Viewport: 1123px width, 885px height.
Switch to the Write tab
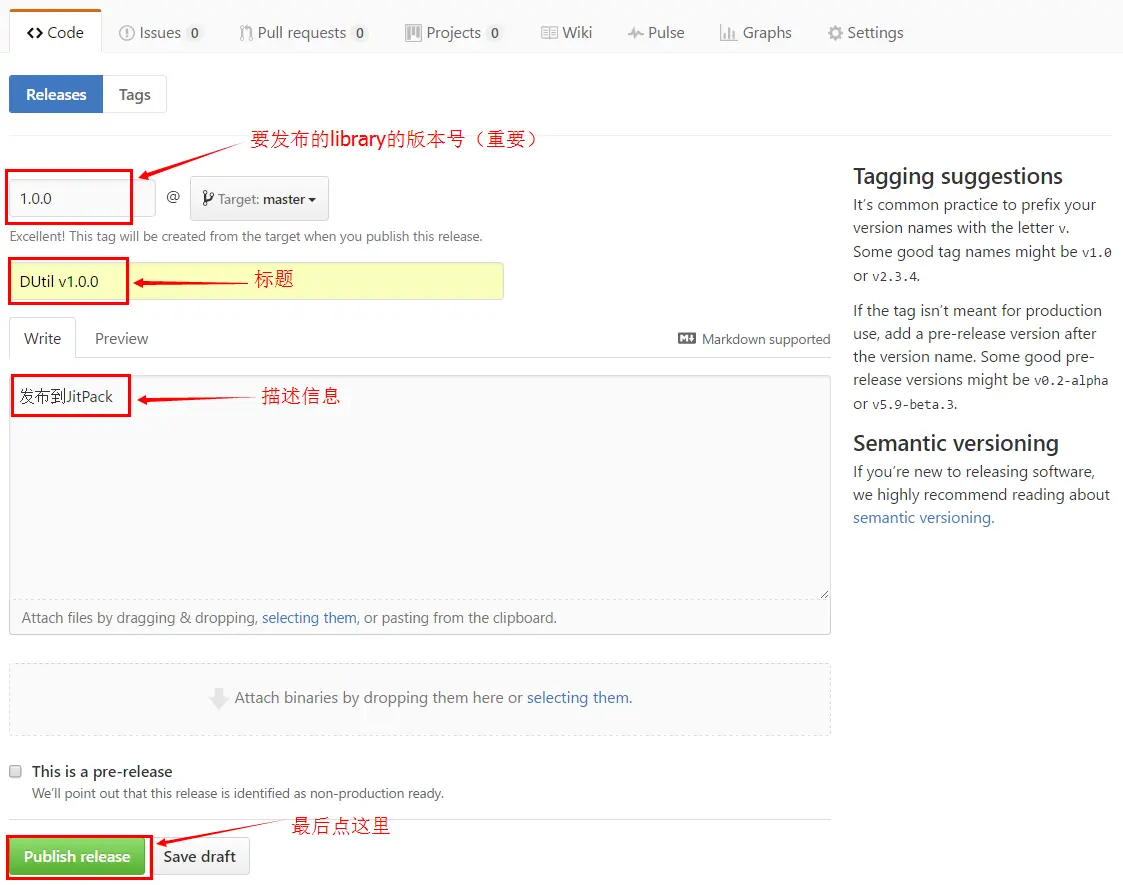[42, 338]
